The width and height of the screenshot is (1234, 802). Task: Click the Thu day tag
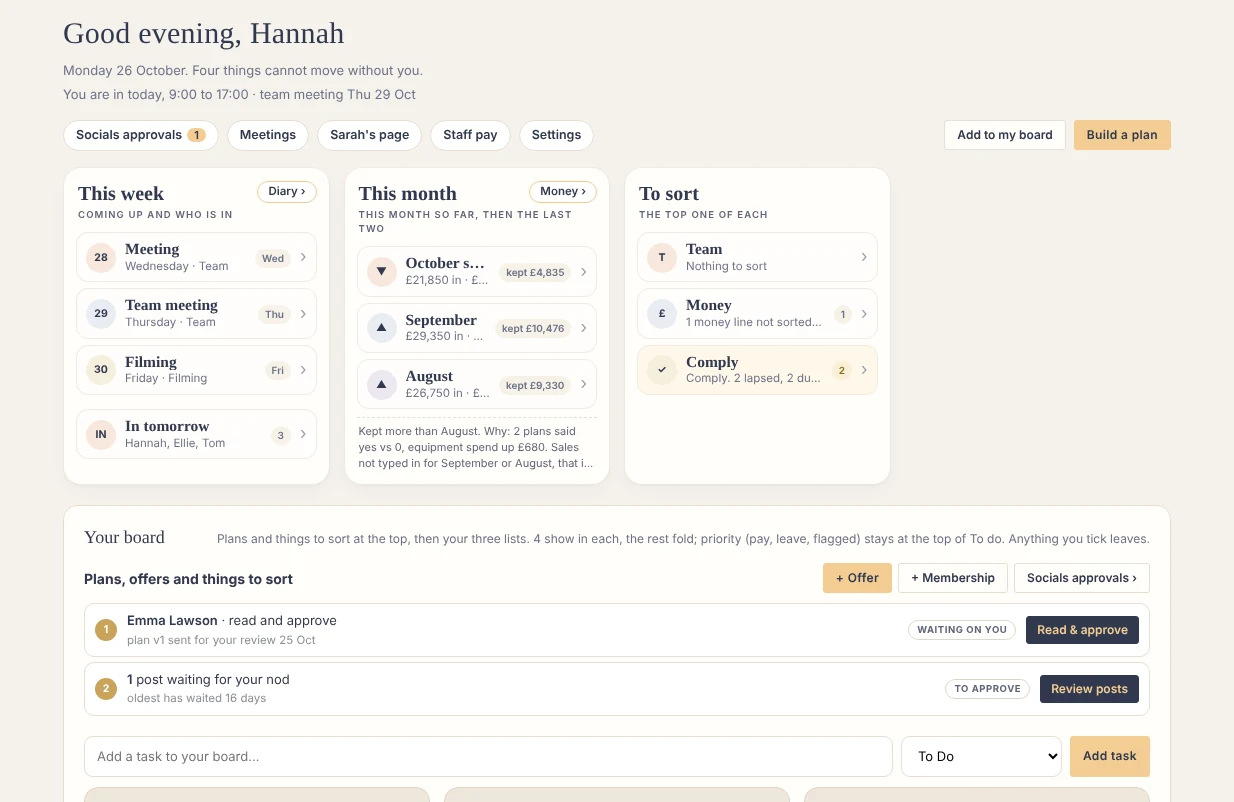pos(274,314)
